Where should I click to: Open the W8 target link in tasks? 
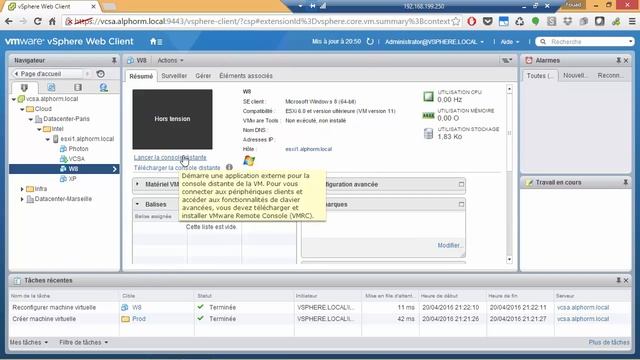point(137,307)
